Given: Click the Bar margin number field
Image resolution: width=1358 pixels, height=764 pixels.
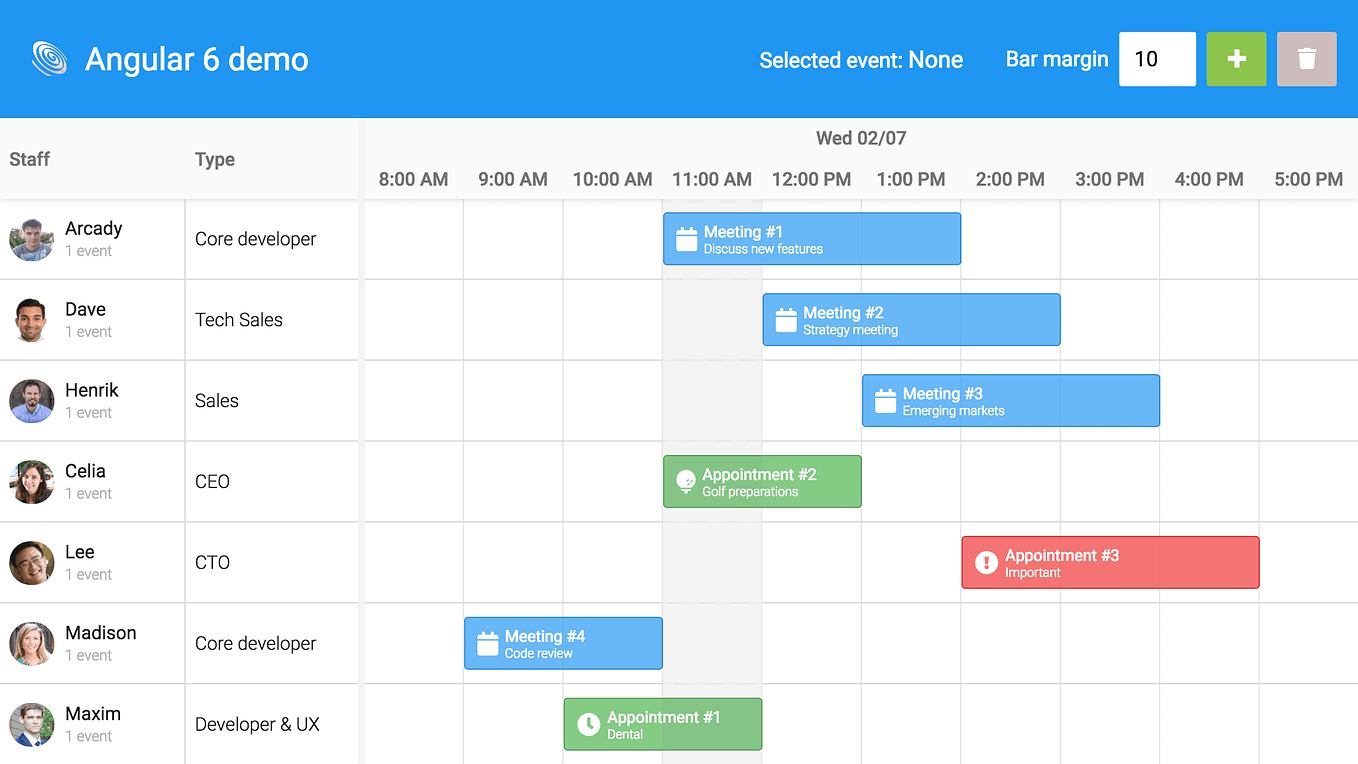Looking at the screenshot, I should (1157, 58).
